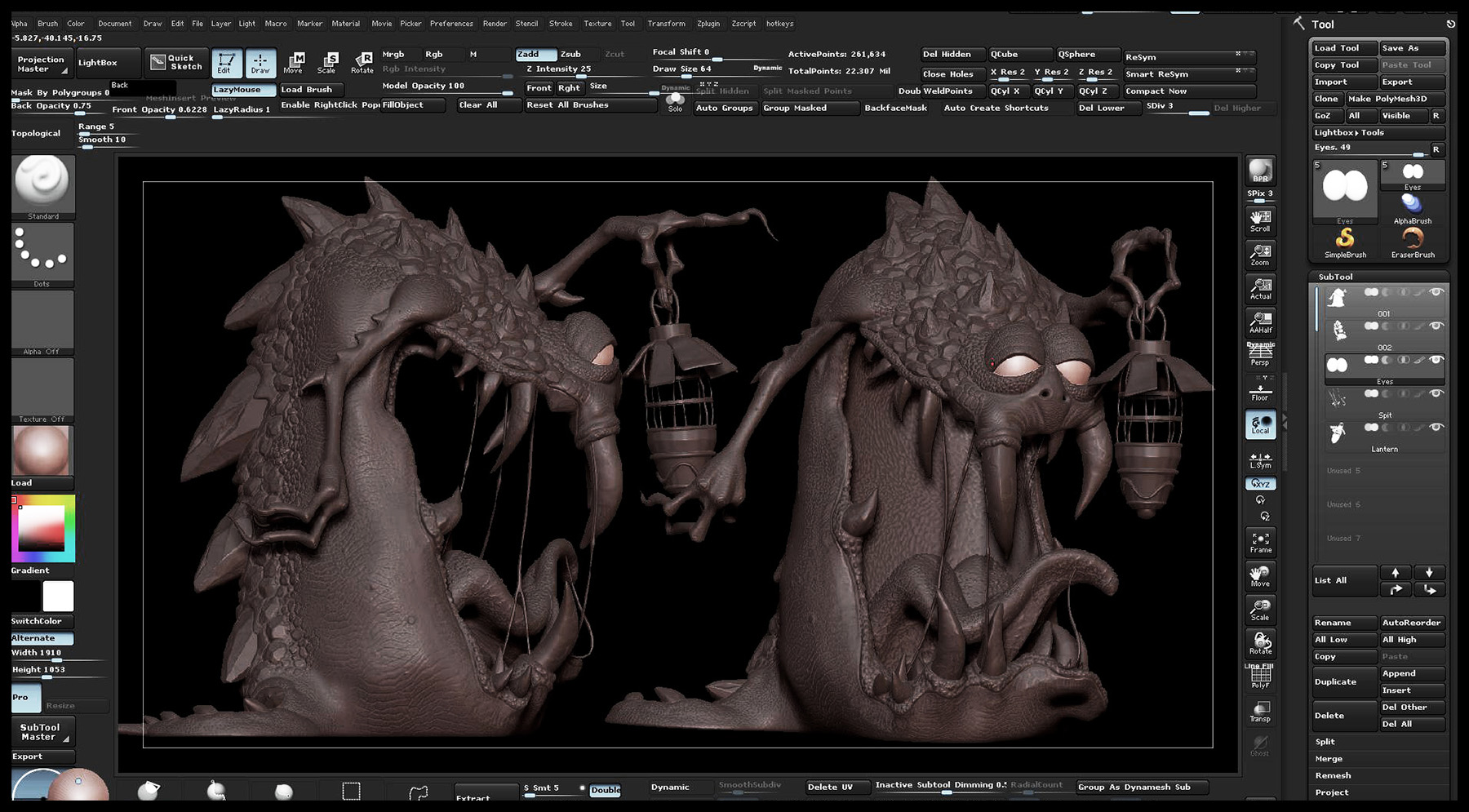Screen dimensions: 1469x812
Task: Click the Frame icon in the right shelf
Action: 1261,543
